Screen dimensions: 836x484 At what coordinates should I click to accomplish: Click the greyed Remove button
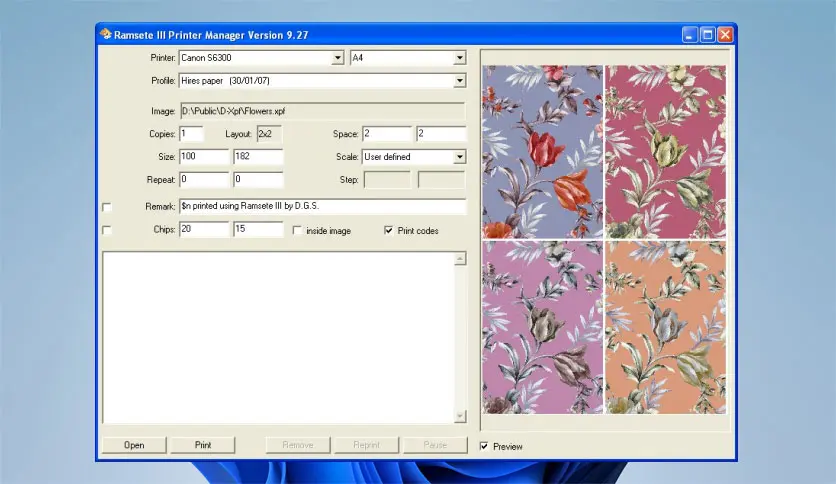tap(298, 445)
